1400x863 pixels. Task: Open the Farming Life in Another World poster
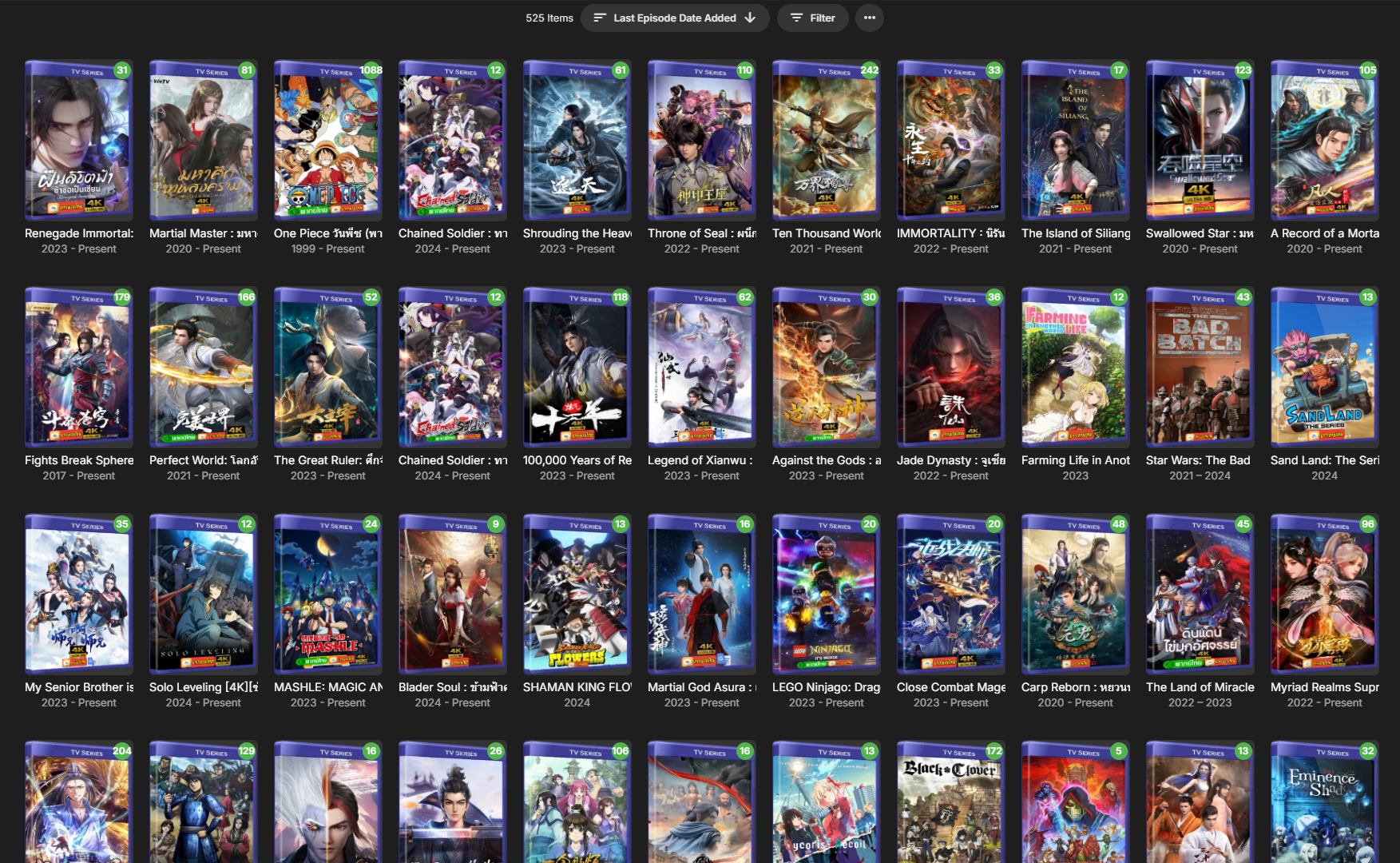click(x=1075, y=368)
